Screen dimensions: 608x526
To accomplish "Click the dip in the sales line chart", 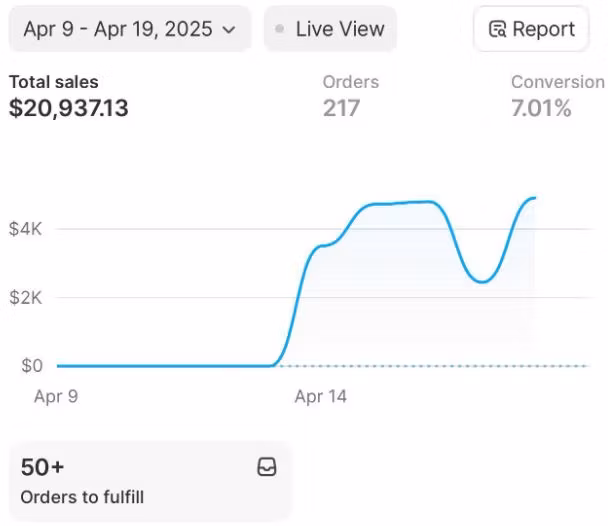I will (482, 281).
